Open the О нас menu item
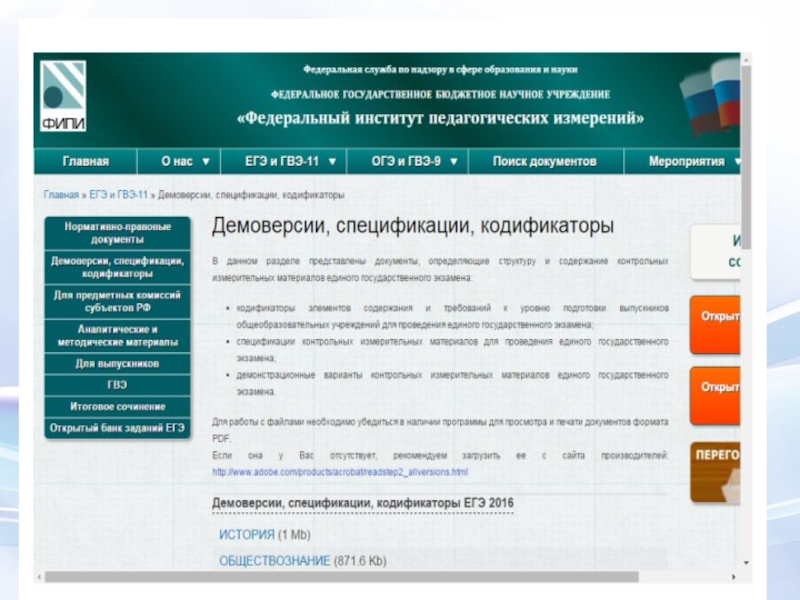Screen dimensions: 800x600 coord(179,161)
